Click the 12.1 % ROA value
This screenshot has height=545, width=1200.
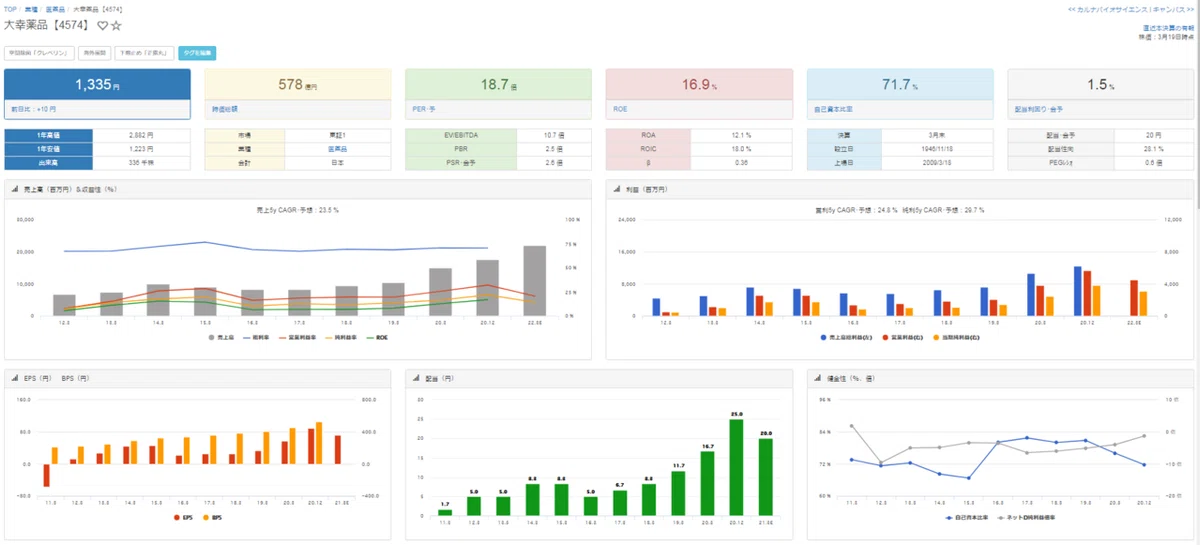coord(742,134)
